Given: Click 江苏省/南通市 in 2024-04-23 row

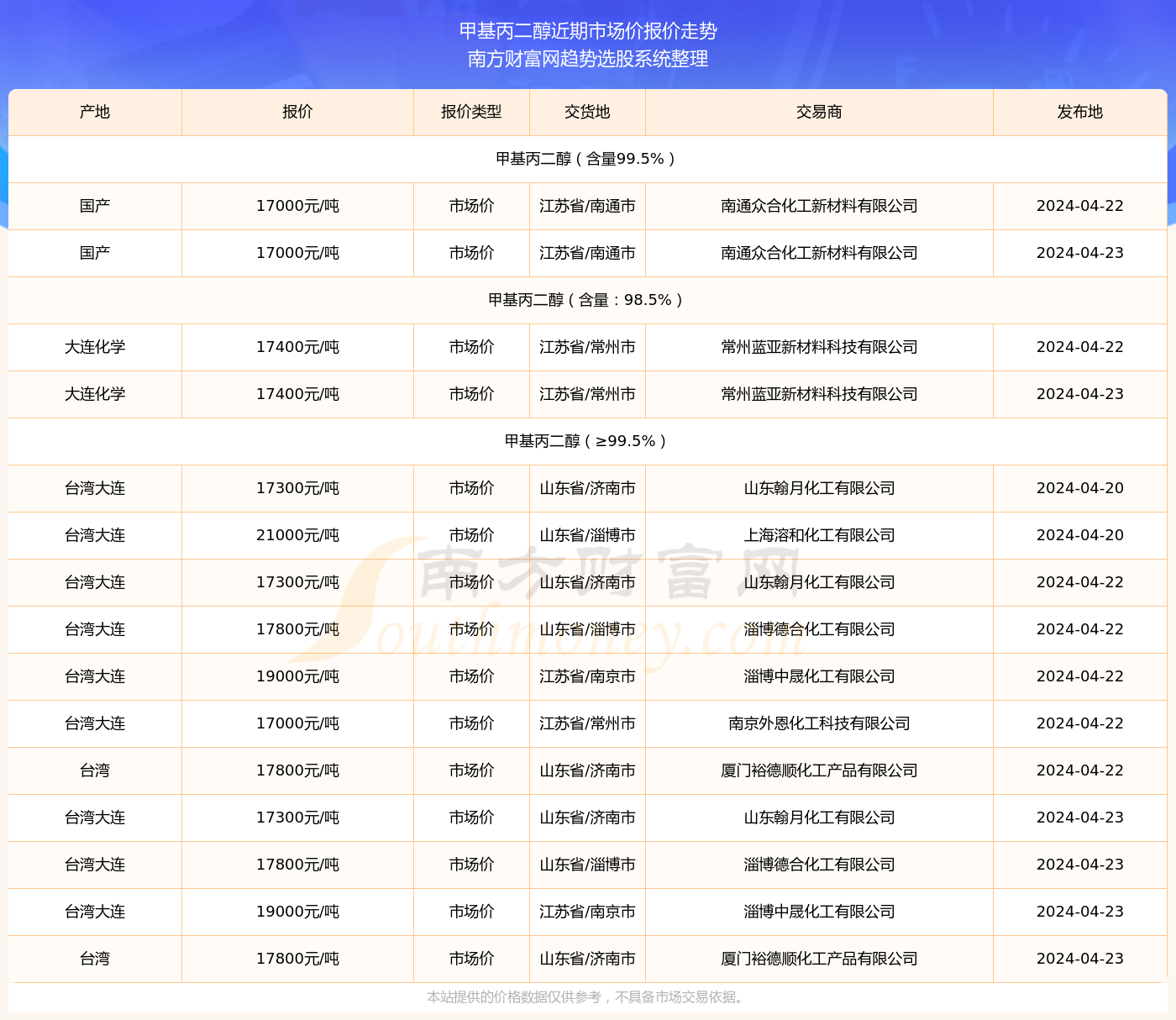Looking at the screenshot, I should click(x=587, y=253).
